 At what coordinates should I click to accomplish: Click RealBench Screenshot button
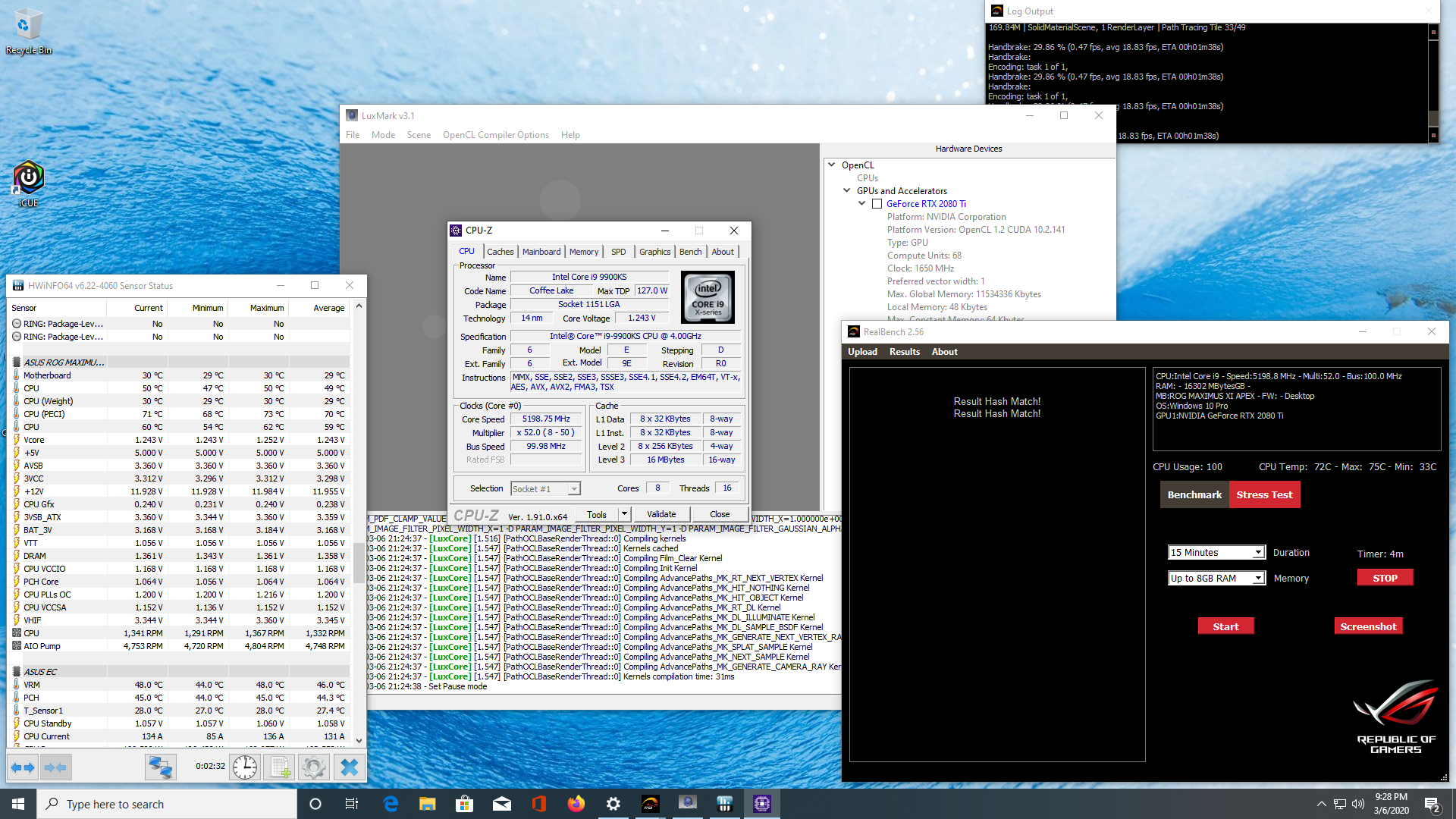point(1368,626)
